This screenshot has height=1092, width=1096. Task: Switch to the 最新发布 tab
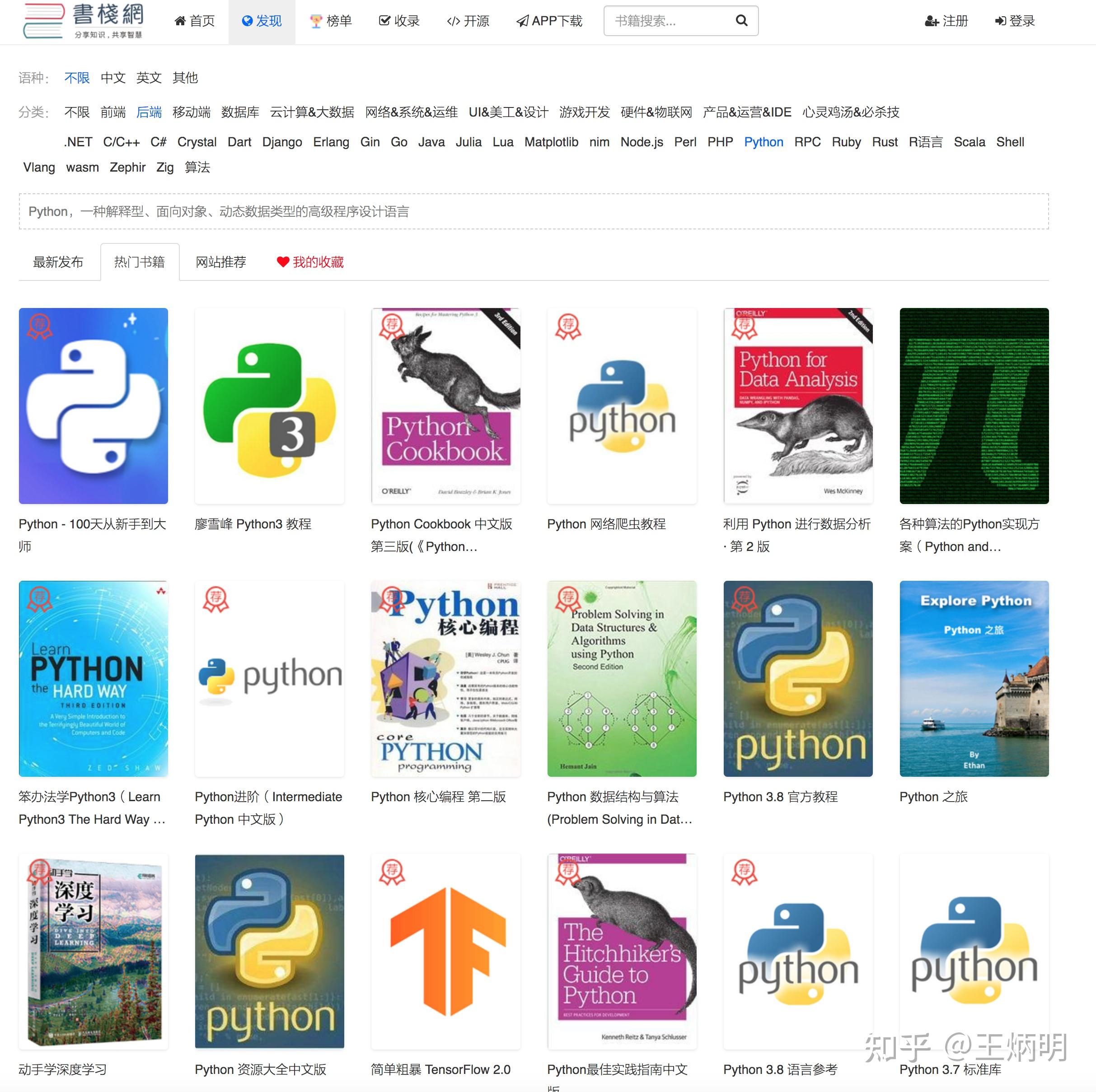(x=58, y=262)
